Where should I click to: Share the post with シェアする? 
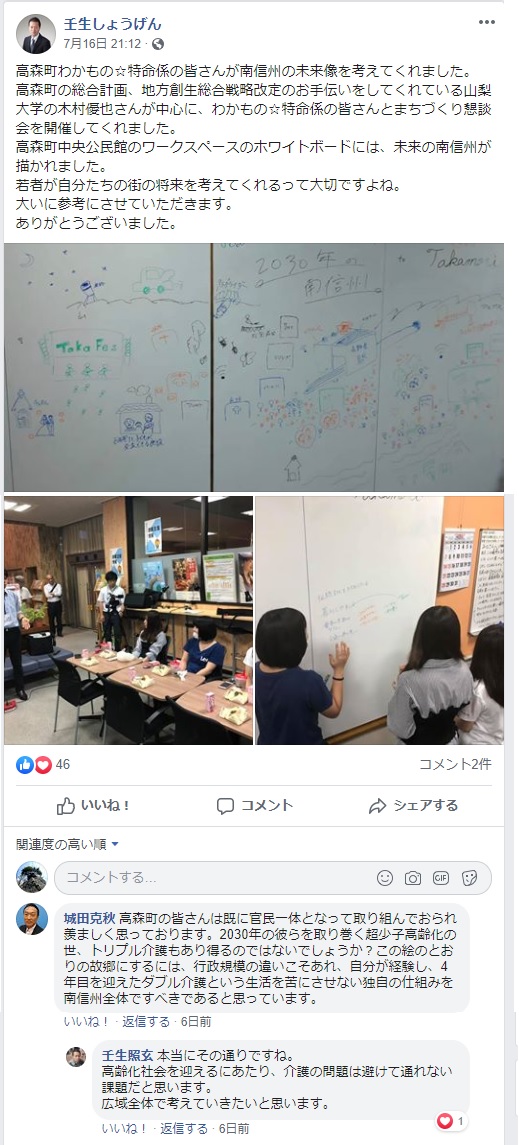pyautogui.click(x=413, y=805)
